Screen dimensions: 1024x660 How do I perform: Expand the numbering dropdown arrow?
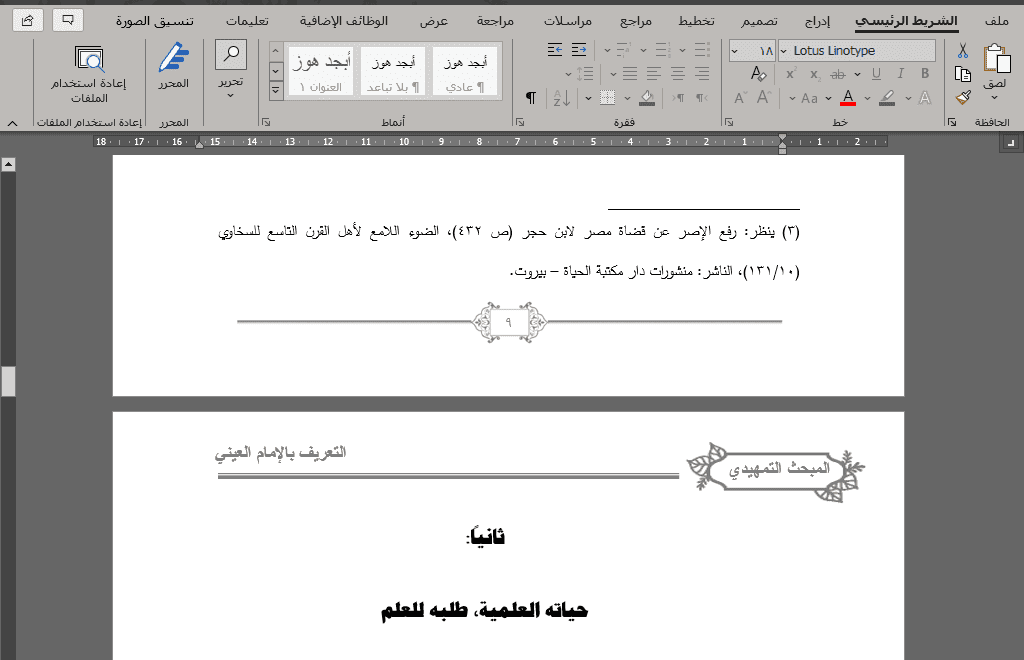tap(643, 50)
